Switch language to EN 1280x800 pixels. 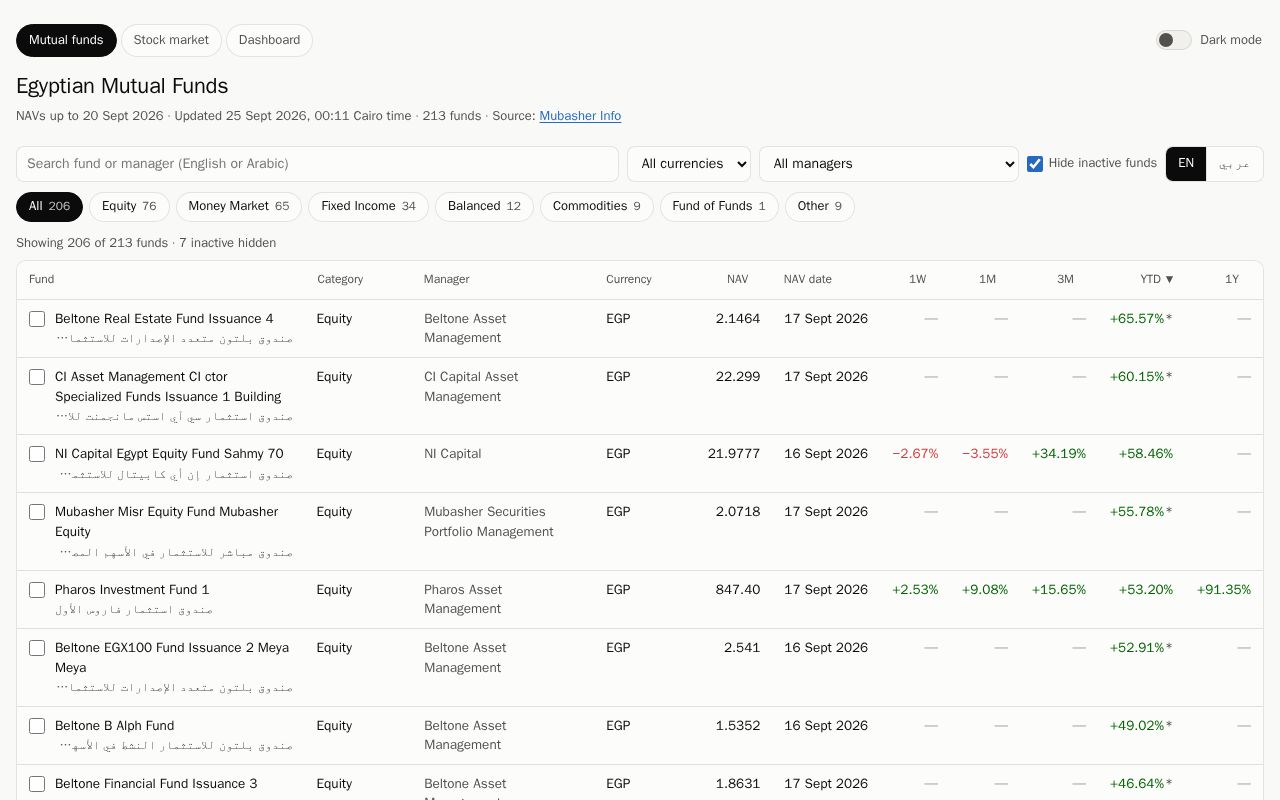pos(1186,164)
